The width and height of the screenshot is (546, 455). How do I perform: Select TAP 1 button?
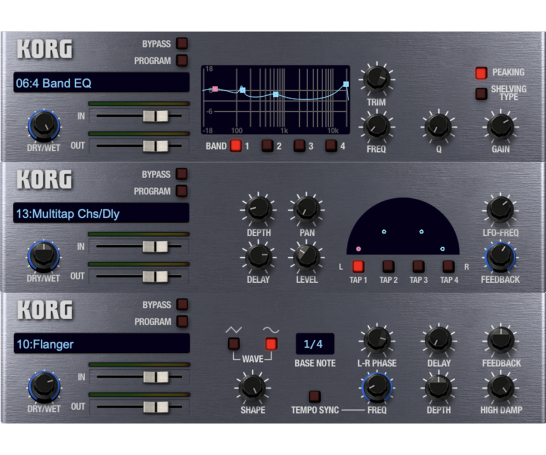click(x=358, y=266)
